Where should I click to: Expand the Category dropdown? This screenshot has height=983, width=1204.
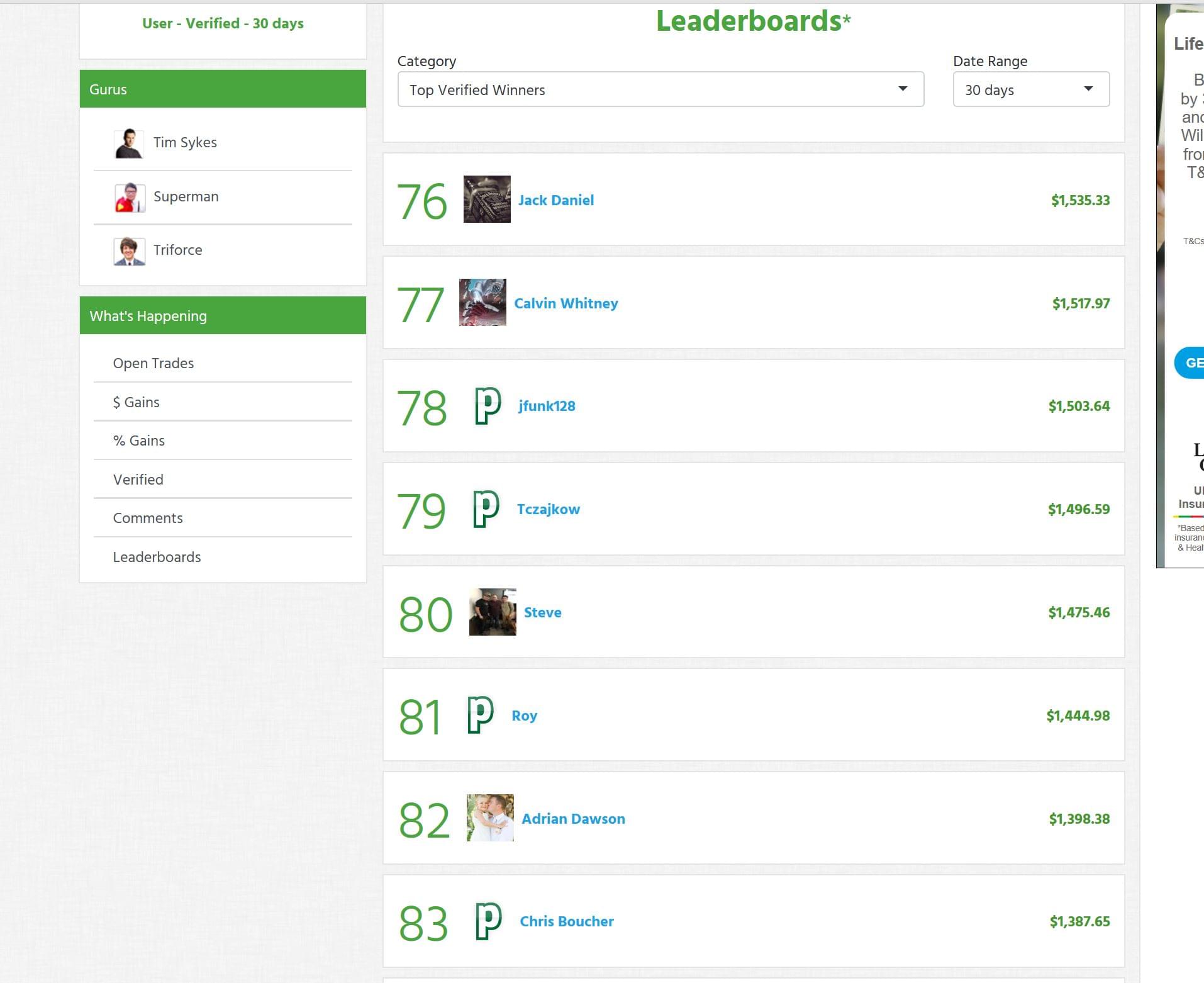point(661,89)
